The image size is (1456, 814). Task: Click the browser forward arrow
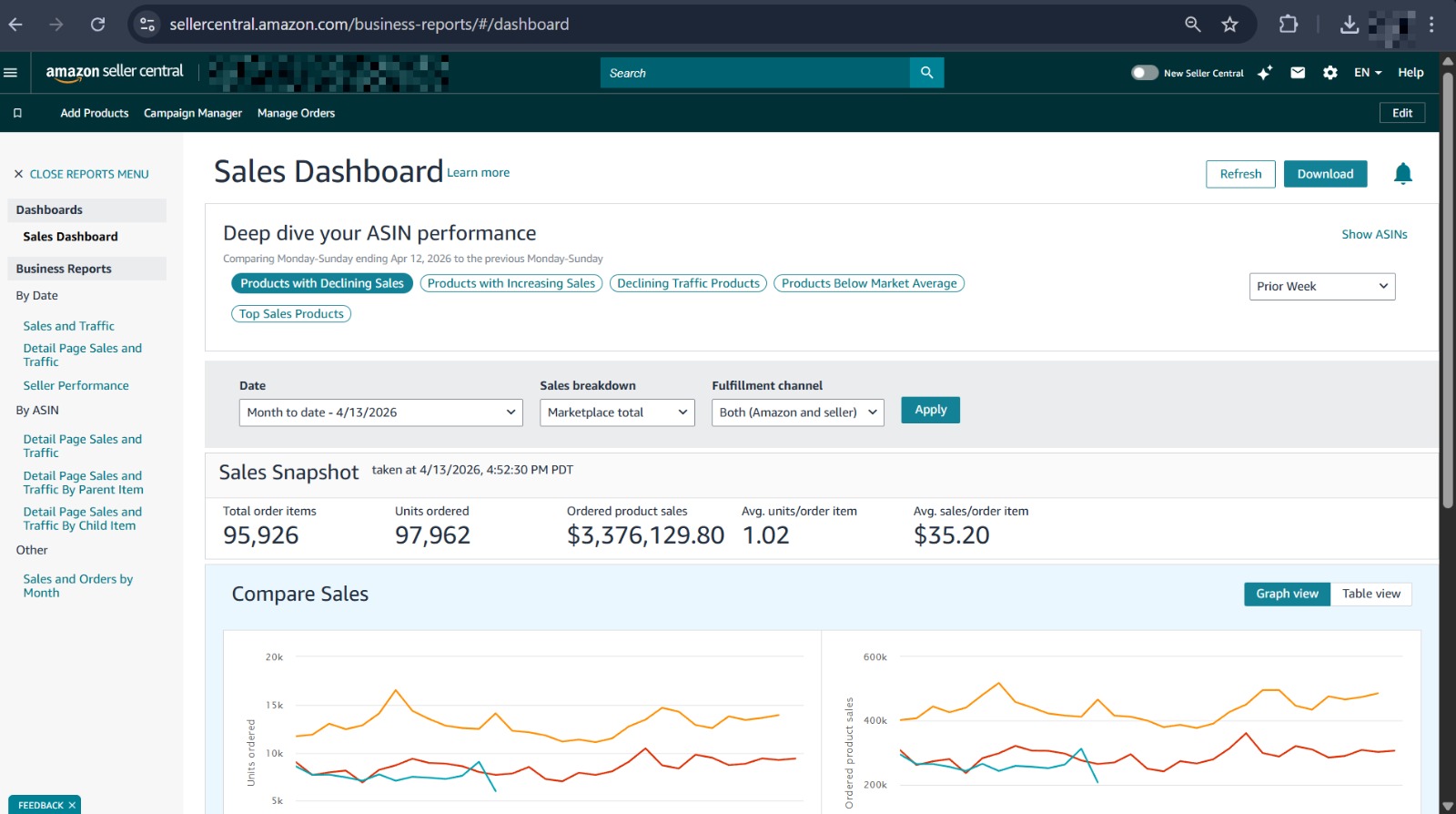pos(56,25)
